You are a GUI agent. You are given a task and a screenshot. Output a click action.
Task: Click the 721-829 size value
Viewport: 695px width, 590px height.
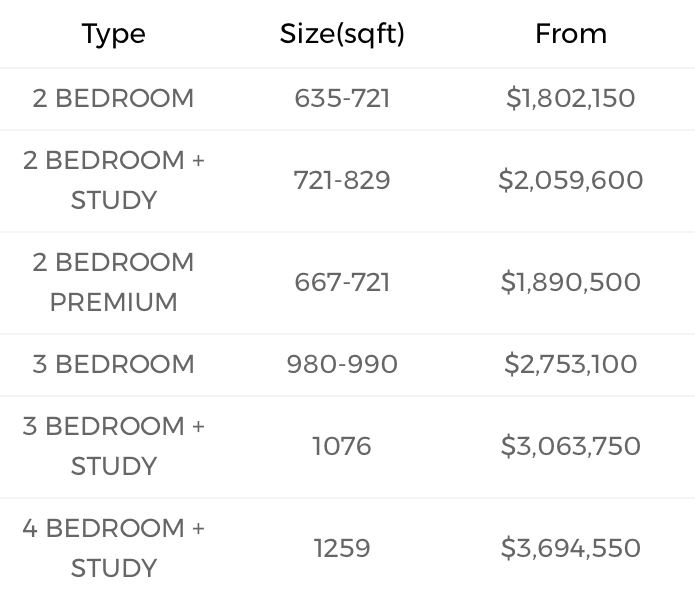(342, 180)
